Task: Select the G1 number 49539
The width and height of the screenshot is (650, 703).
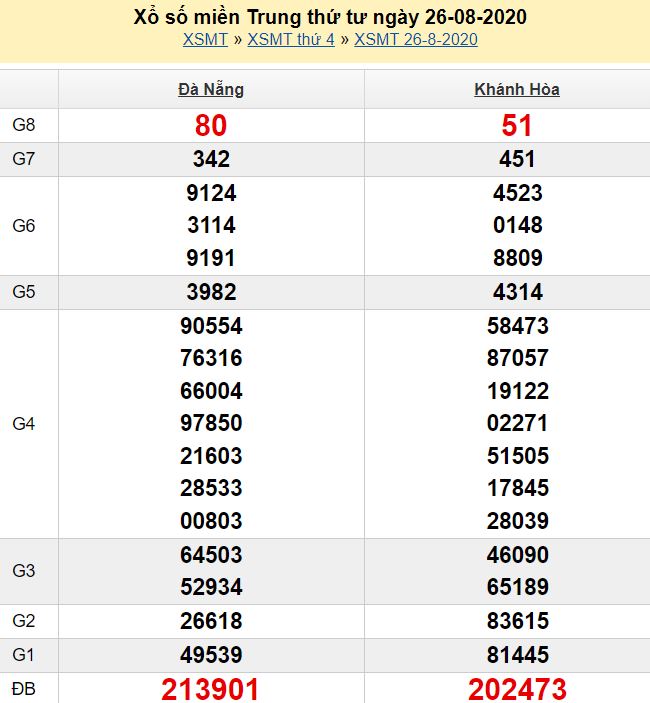Action: point(211,655)
